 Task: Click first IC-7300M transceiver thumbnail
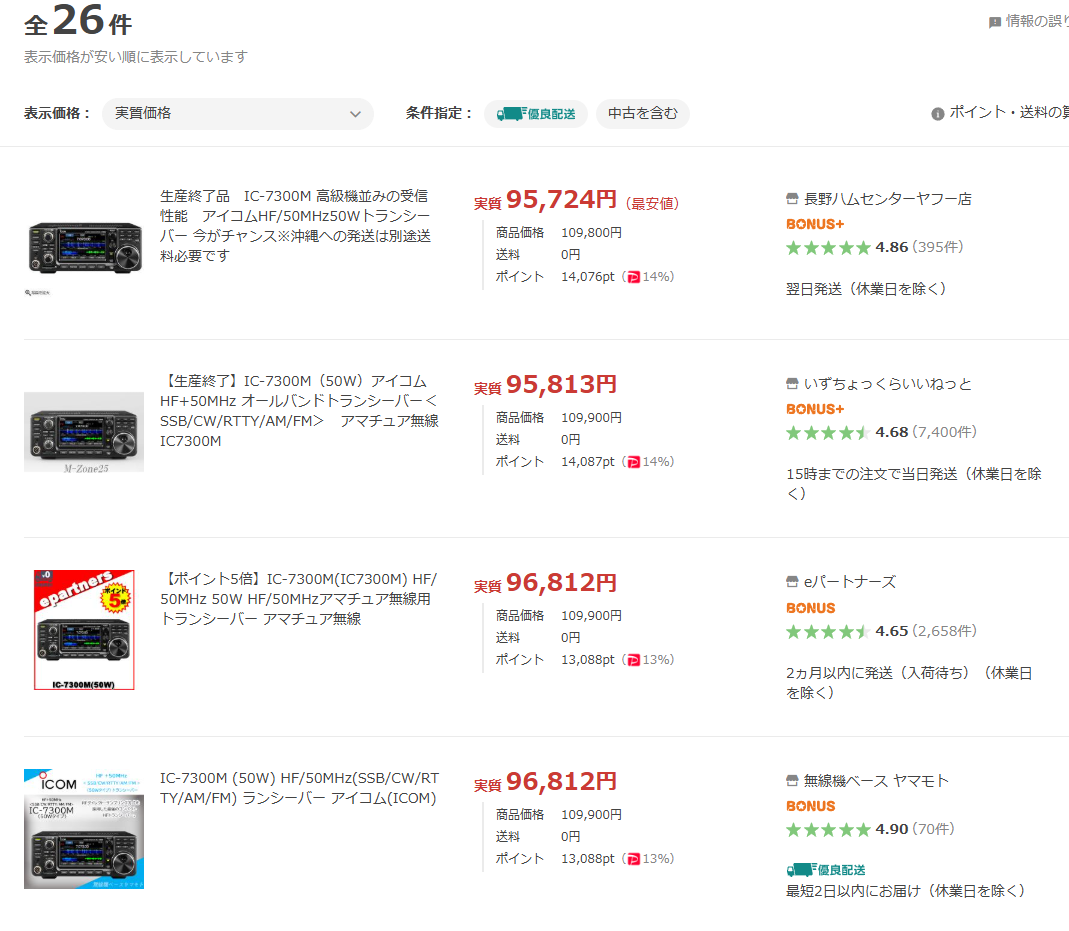(84, 247)
